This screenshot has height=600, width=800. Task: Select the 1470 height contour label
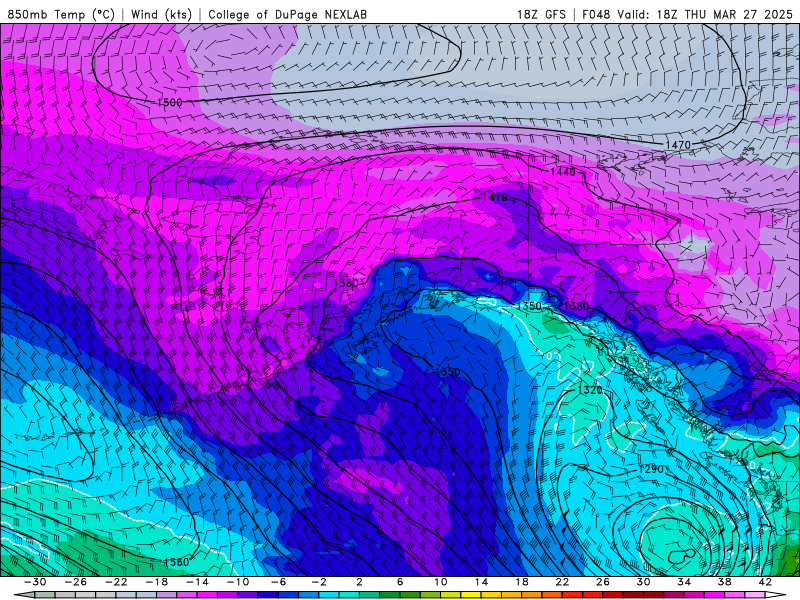click(678, 145)
